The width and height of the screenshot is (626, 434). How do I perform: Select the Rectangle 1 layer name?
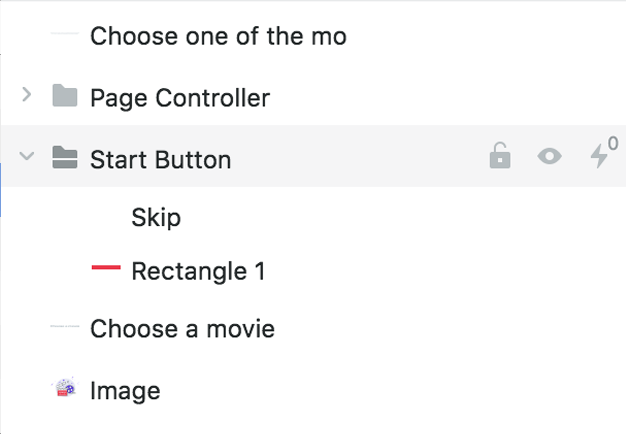coord(198,271)
